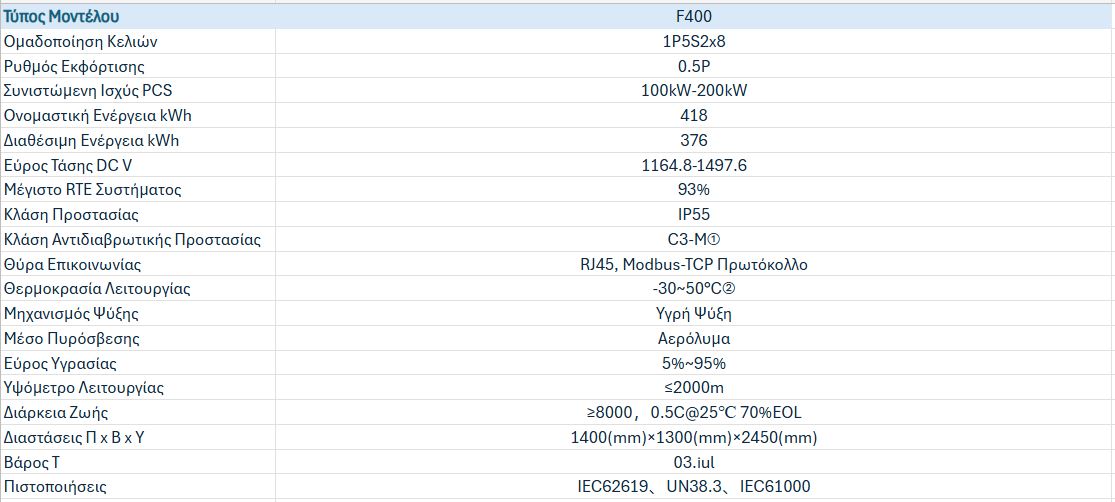Click the C3-M anticorrosion value cell
The height and width of the screenshot is (502, 1115).
(693, 240)
